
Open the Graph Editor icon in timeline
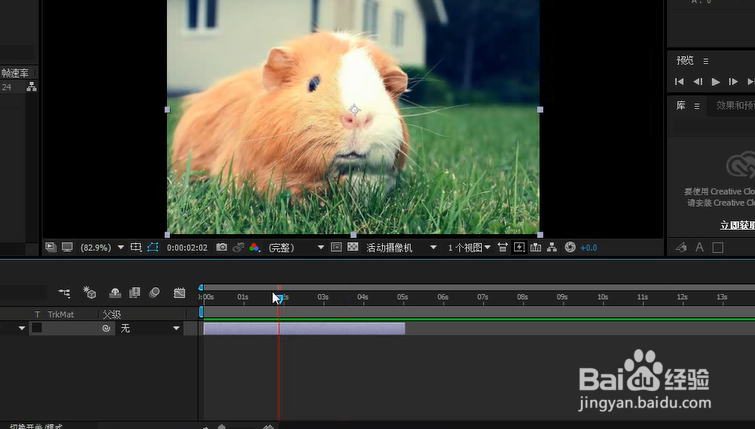(179, 292)
